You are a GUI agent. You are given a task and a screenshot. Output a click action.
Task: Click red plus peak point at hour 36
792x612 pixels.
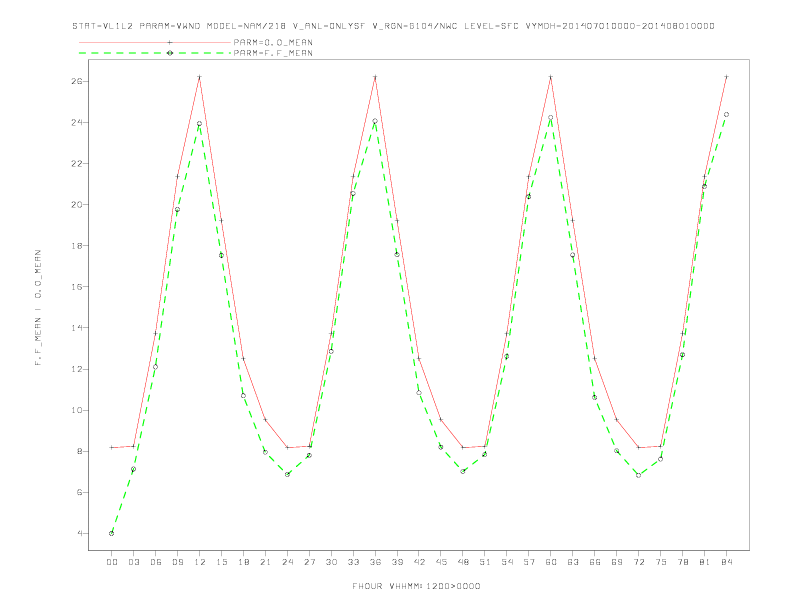pos(375,77)
